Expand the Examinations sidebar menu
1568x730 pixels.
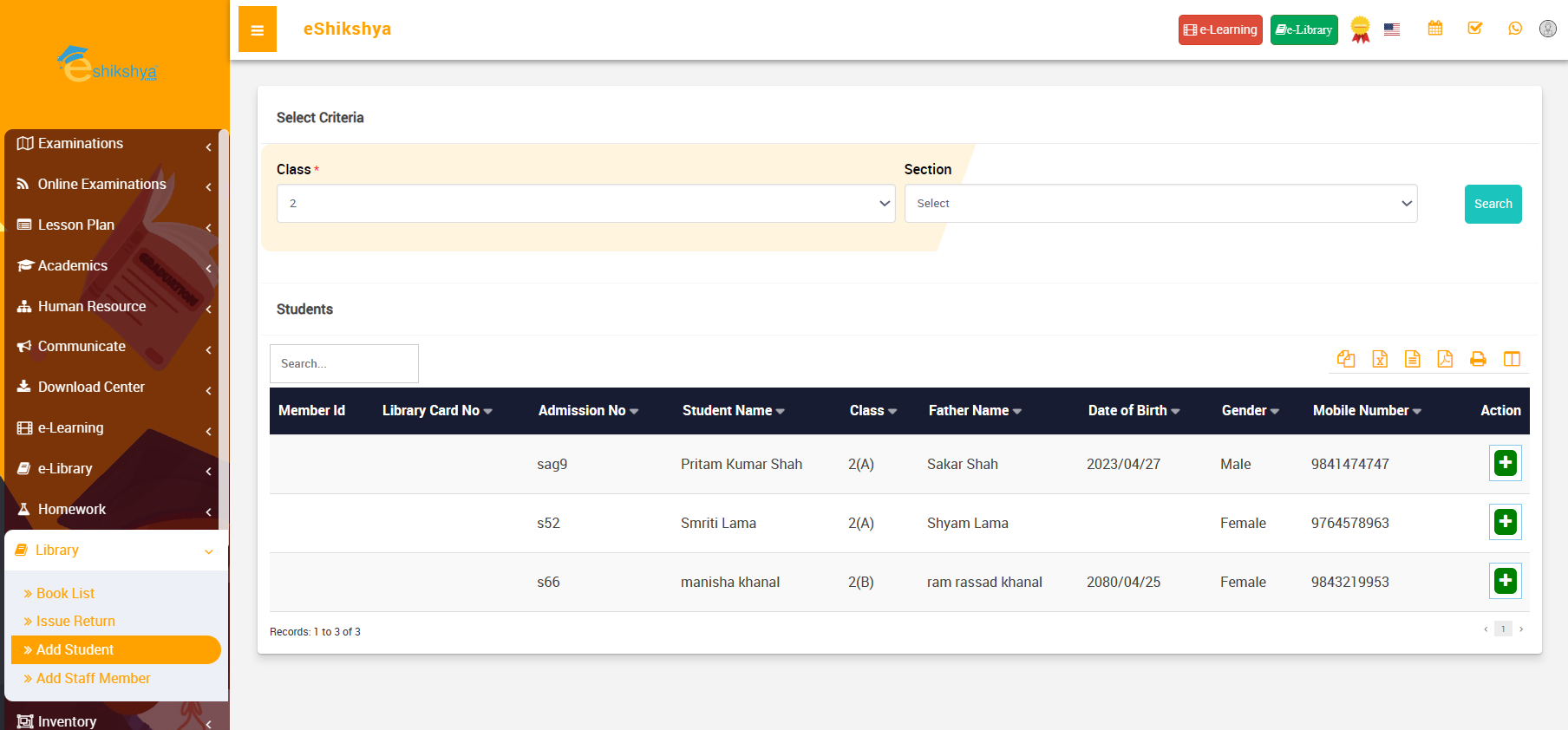coord(113,144)
